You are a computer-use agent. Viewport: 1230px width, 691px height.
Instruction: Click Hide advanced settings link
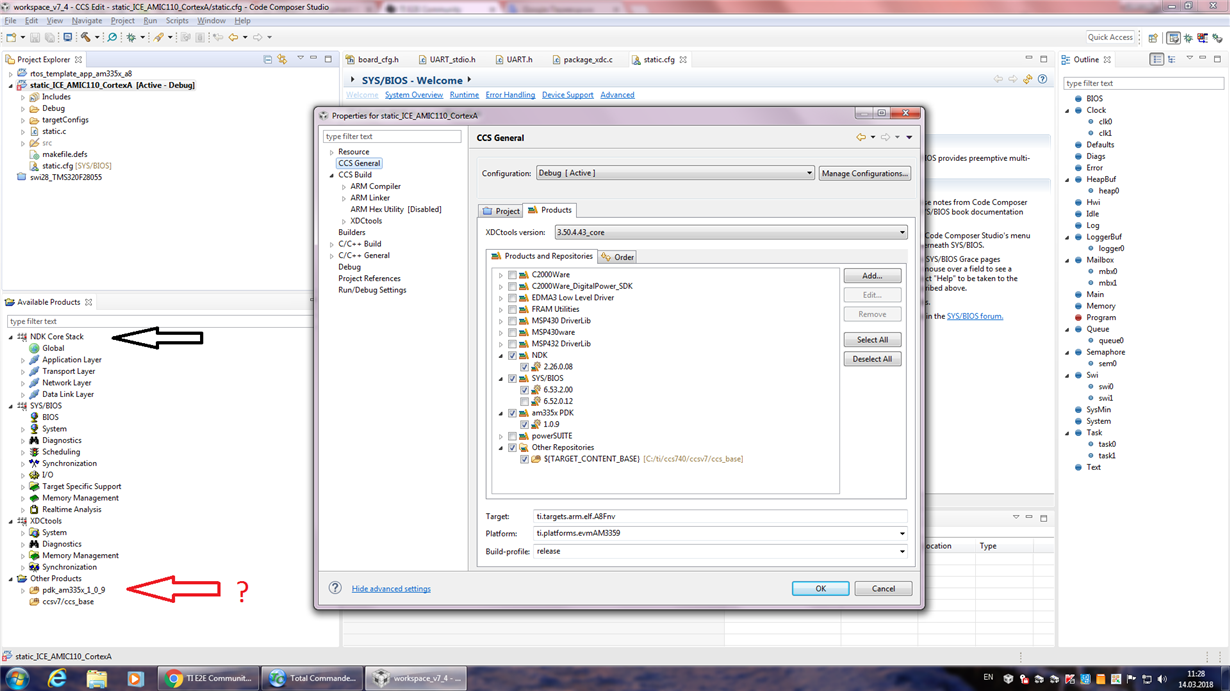(x=391, y=589)
